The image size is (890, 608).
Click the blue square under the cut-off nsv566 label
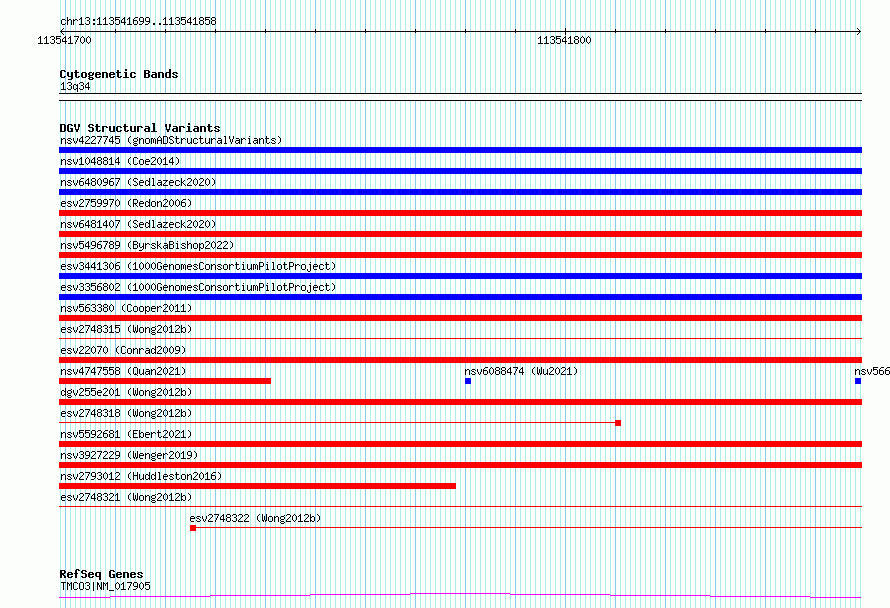pos(858,381)
